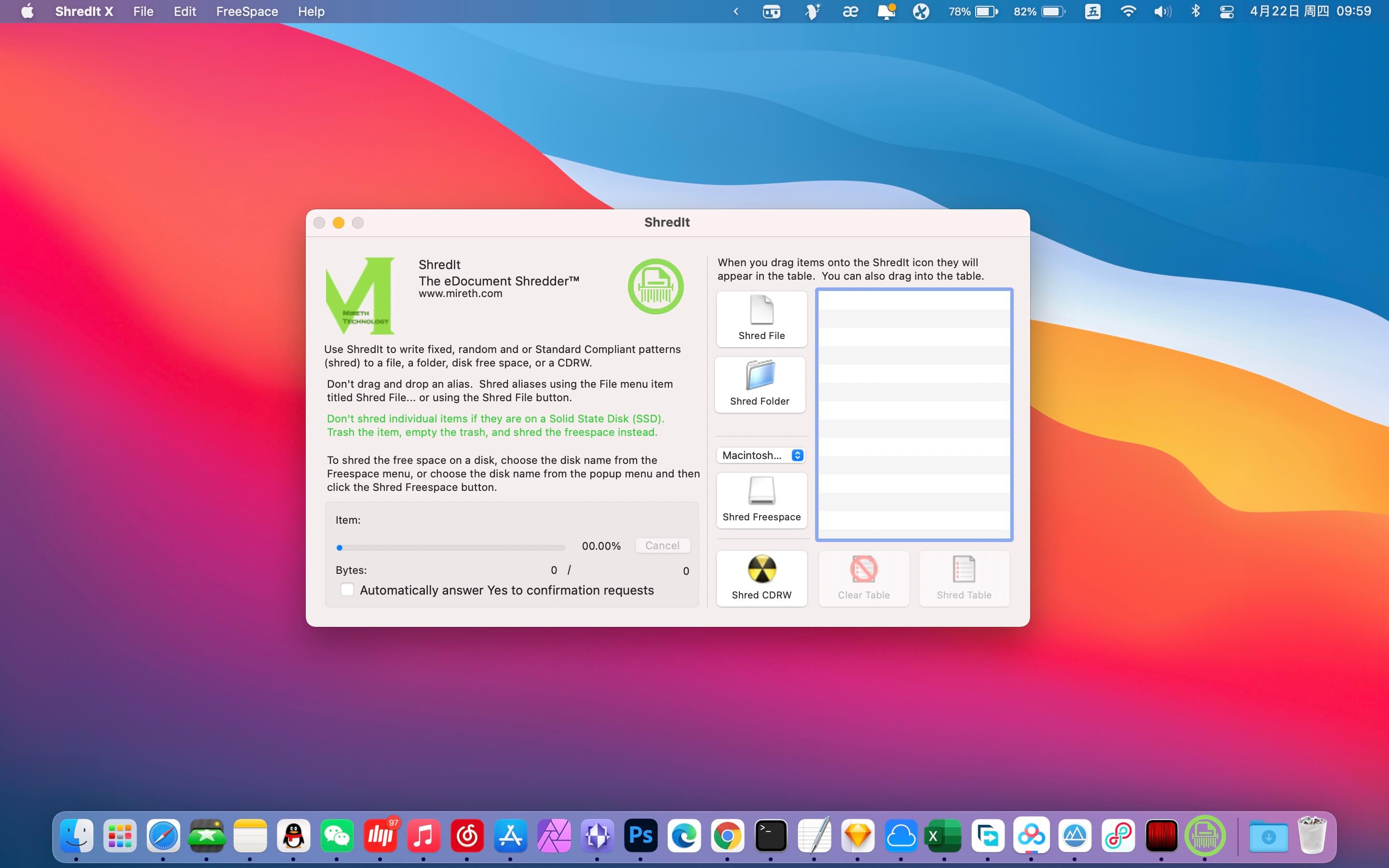The image size is (1389, 868).
Task: Open WeChat from the dock
Action: pyautogui.click(x=337, y=835)
